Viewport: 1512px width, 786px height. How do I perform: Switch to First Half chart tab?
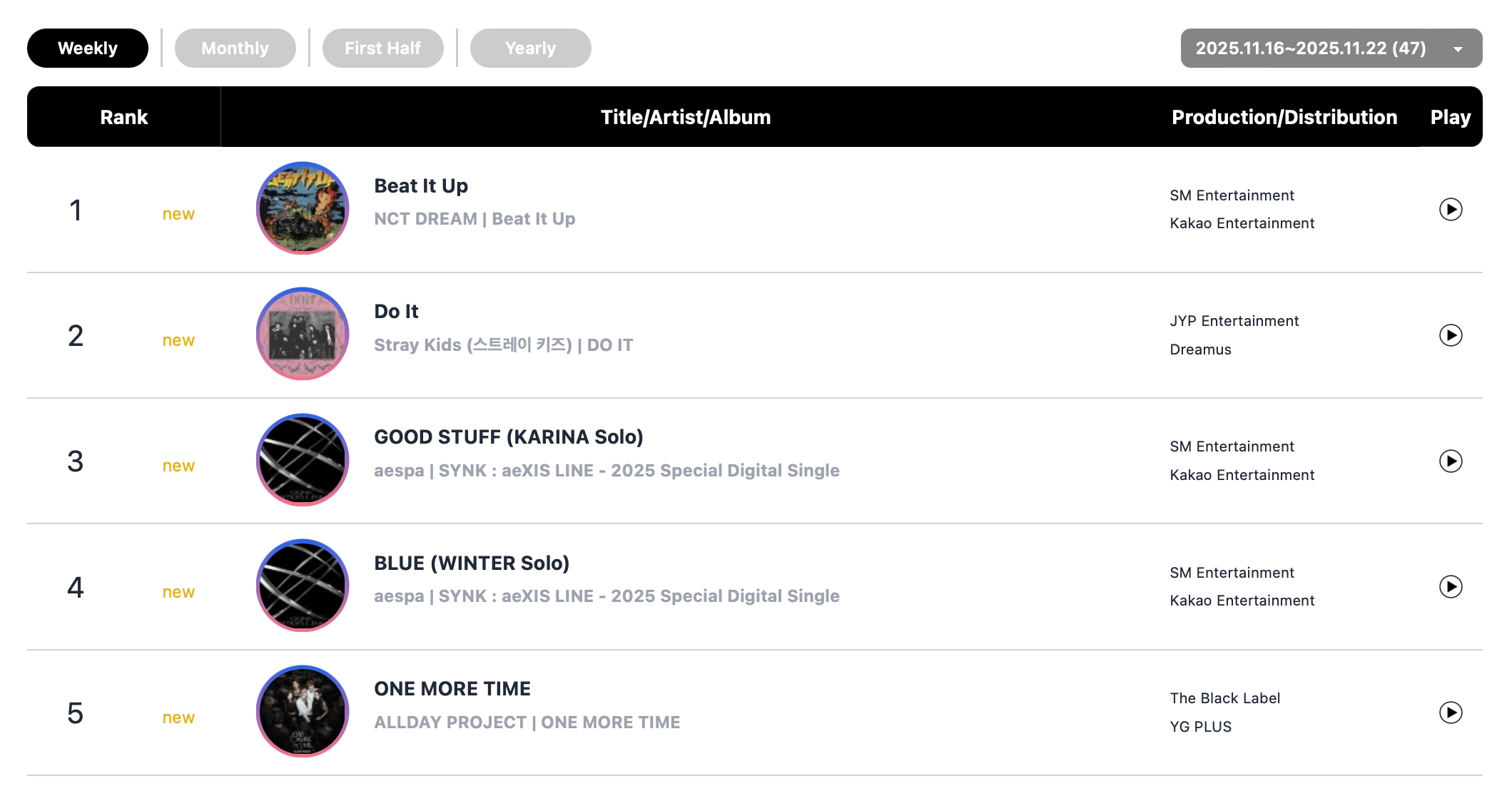click(x=382, y=49)
